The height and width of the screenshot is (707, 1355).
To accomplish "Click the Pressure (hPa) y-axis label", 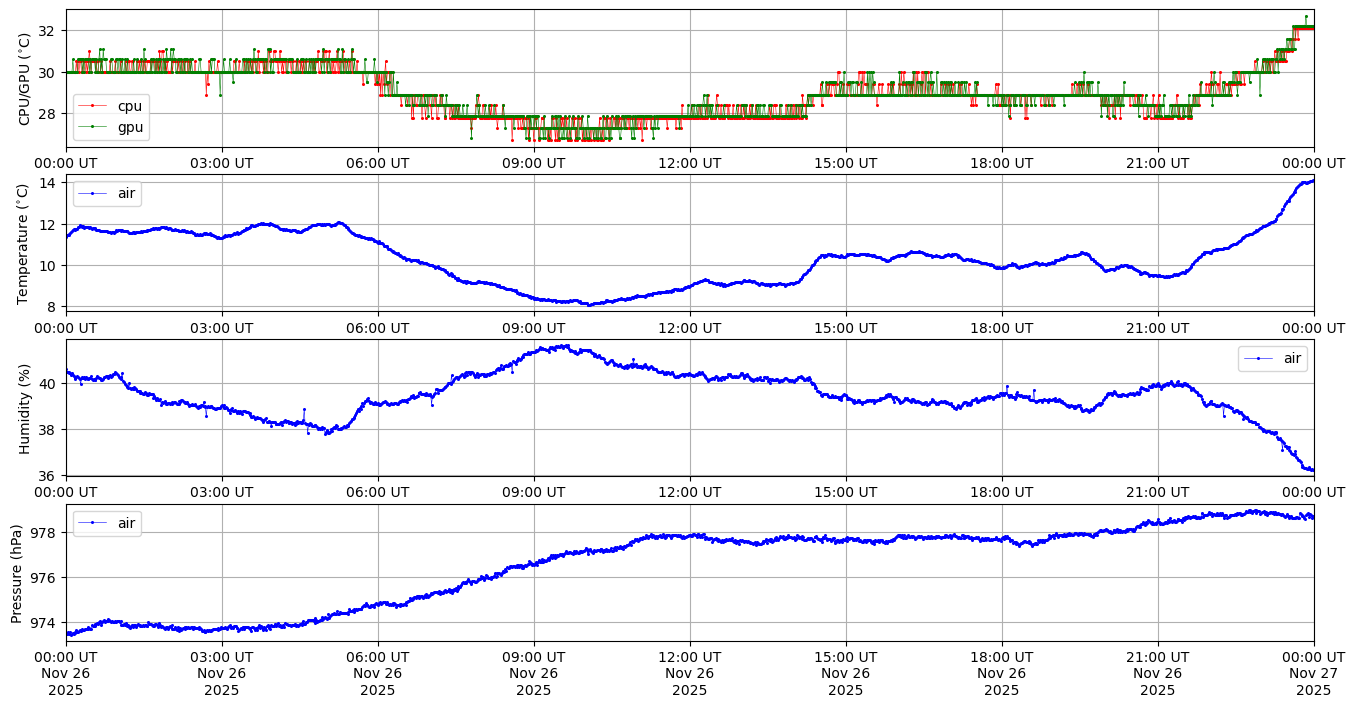I will (x=17, y=573).
